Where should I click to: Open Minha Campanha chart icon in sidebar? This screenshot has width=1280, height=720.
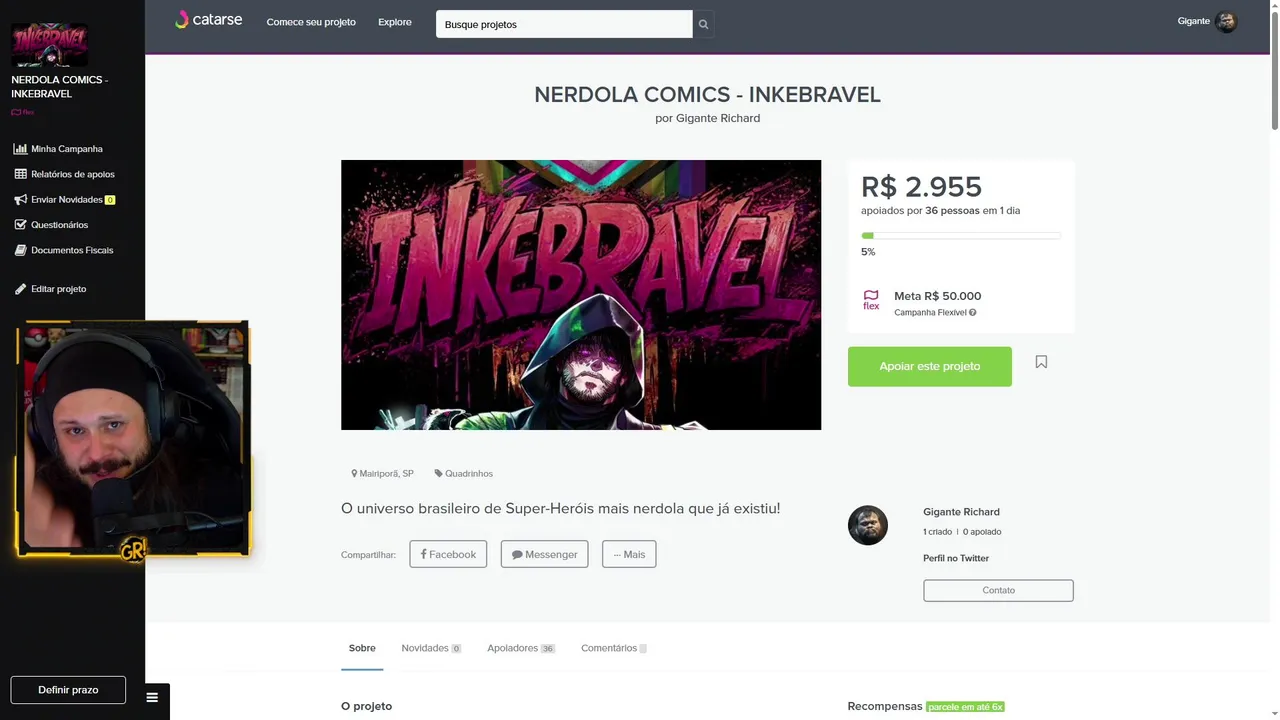20,149
